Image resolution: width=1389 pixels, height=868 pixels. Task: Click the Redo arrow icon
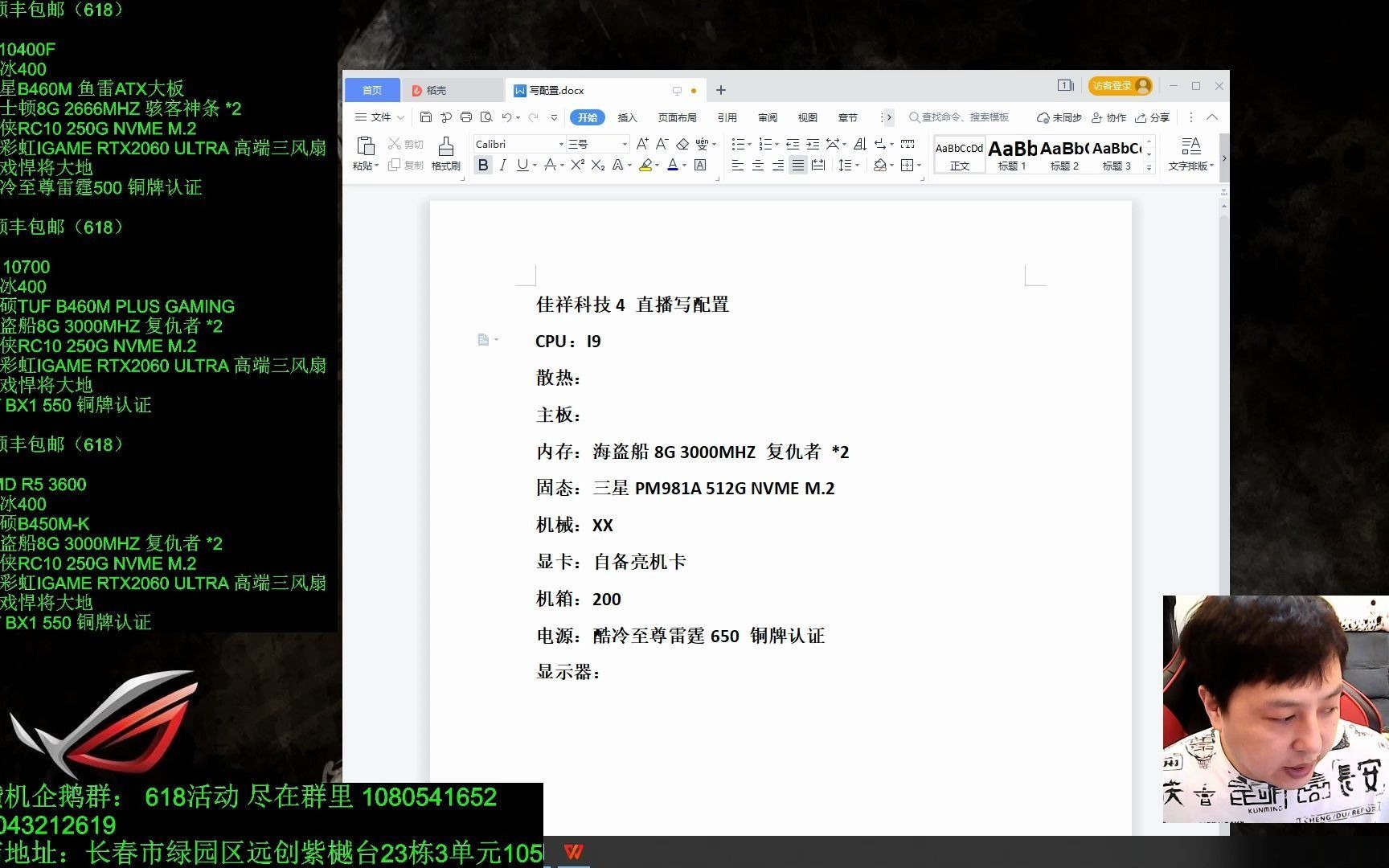click(x=533, y=117)
